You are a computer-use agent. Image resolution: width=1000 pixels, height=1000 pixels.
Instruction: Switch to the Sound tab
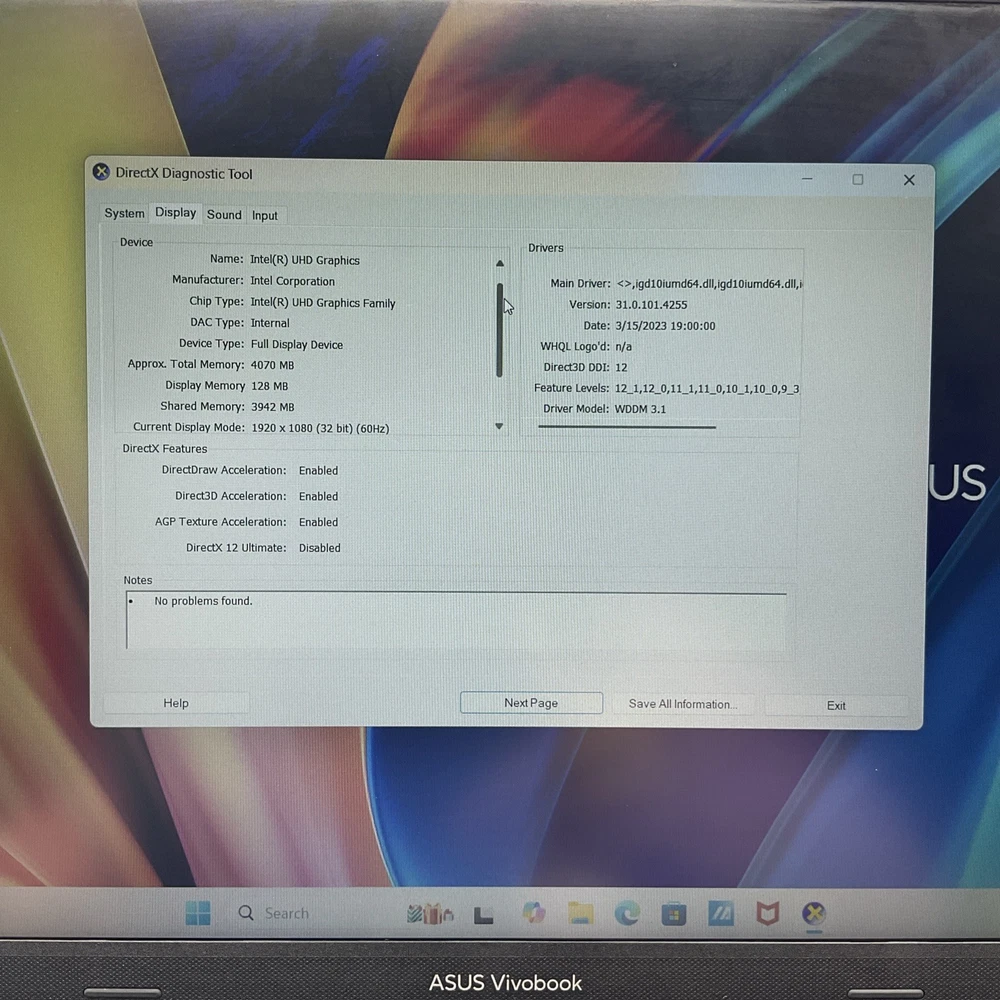point(224,215)
